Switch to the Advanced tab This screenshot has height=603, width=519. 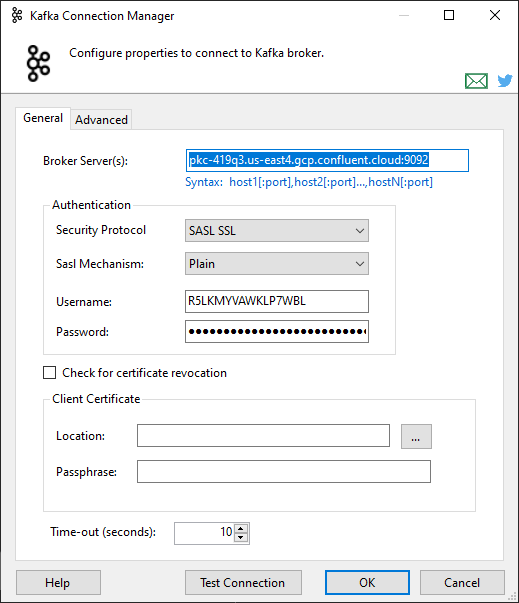click(x=101, y=120)
